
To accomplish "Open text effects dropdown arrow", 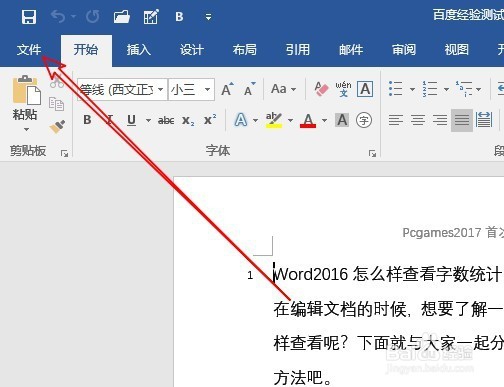I will (x=256, y=120).
